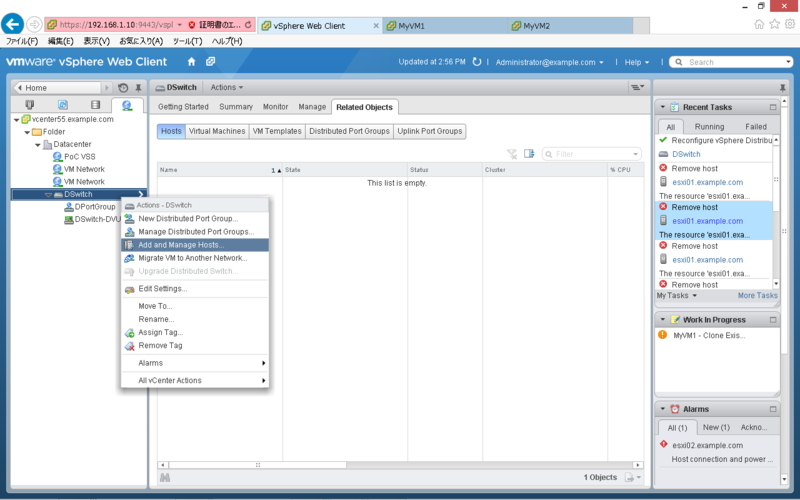Click the esxi02.example.com alarm icon

[x=663, y=444]
